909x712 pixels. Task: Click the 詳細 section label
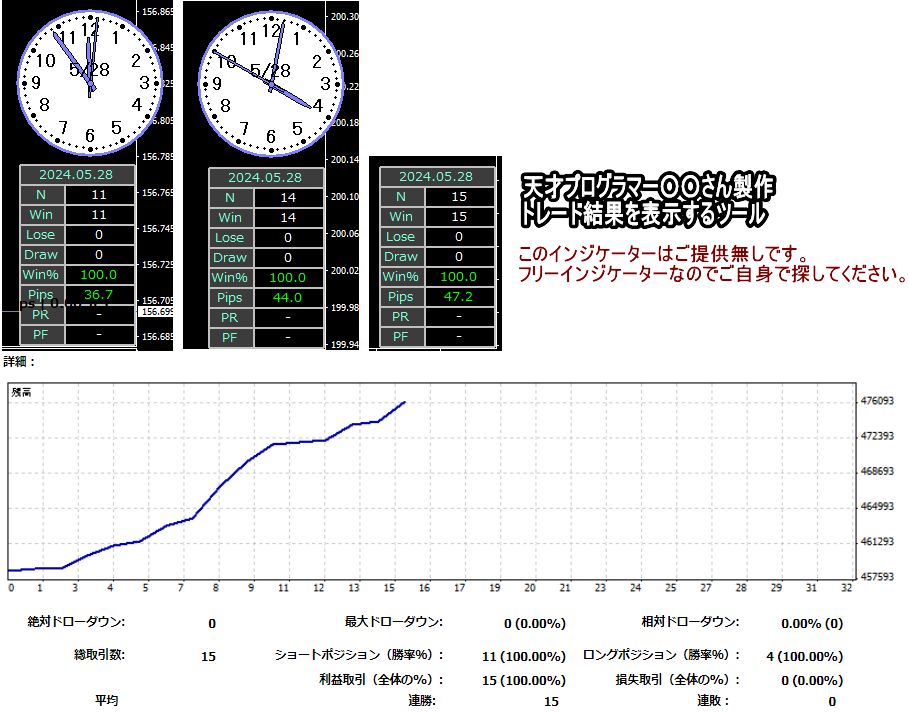20,362
